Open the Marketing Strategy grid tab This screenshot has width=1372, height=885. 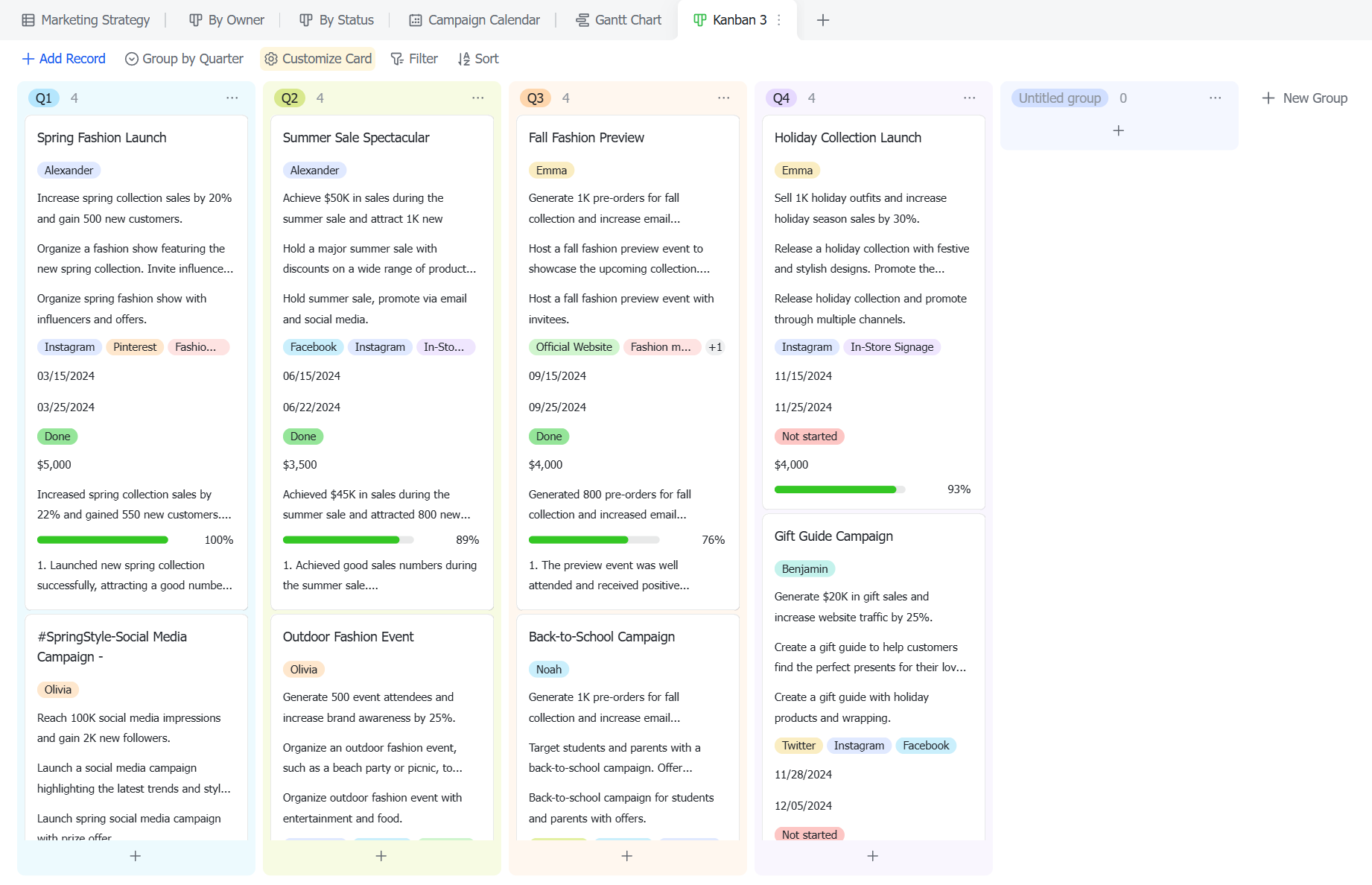(x=86, y=20)
